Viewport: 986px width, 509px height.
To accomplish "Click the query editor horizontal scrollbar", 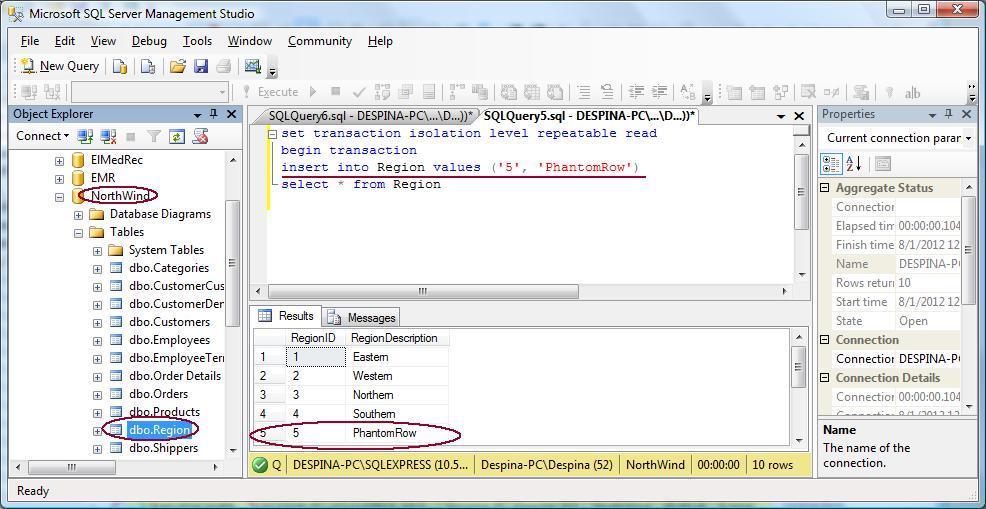I will 424,292.
